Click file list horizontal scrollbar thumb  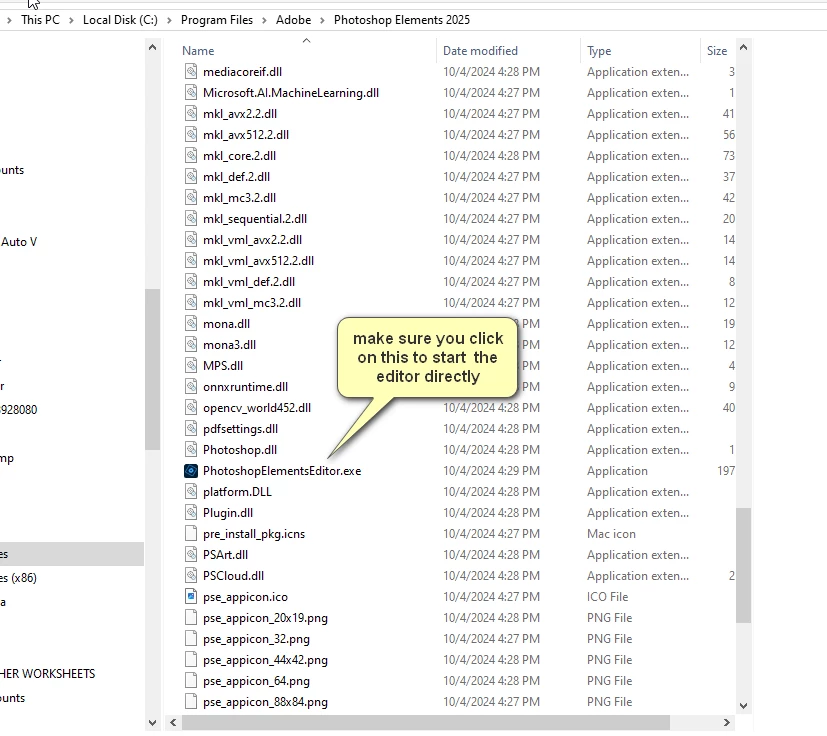[x=426, y=722]
